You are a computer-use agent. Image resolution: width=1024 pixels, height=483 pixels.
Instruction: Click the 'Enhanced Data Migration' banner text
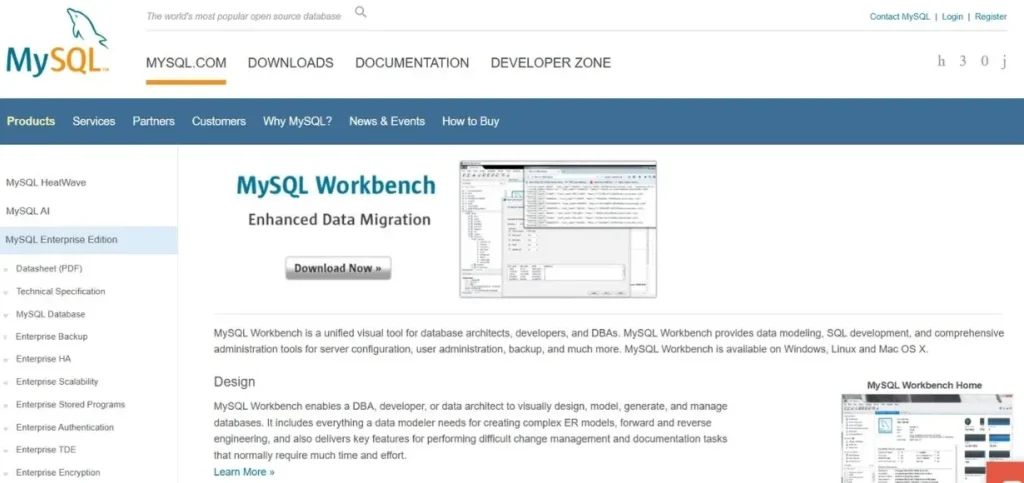(339, 219)
